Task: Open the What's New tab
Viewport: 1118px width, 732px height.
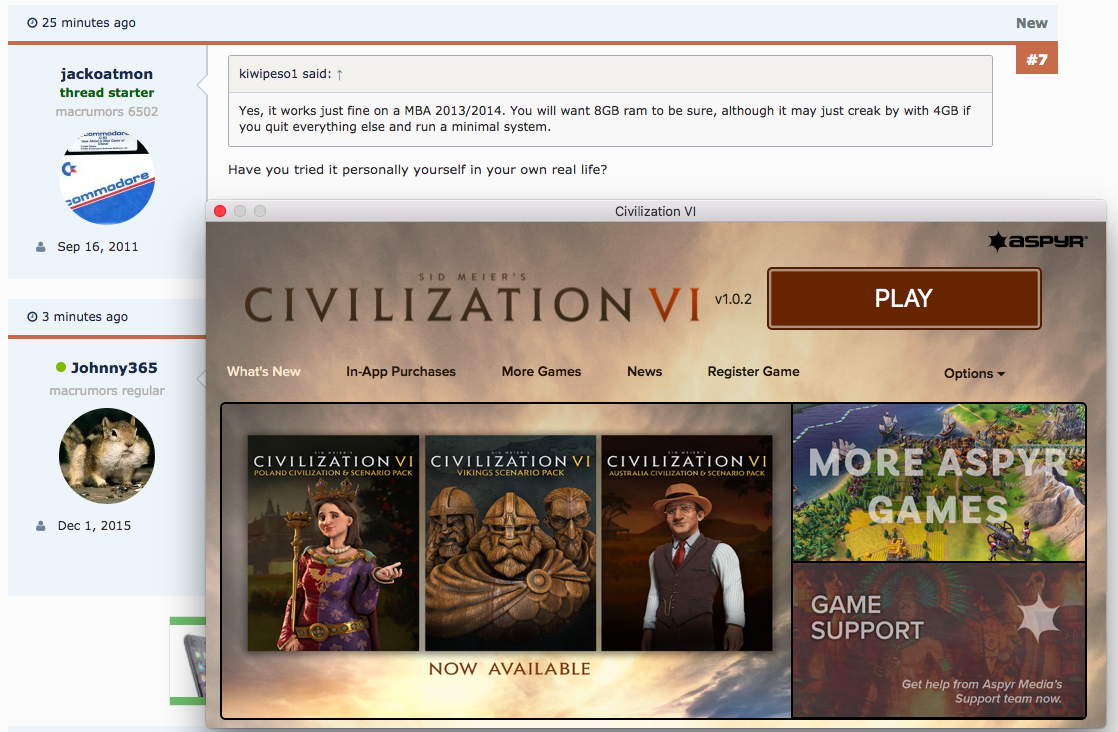Action: pos(264,371)
